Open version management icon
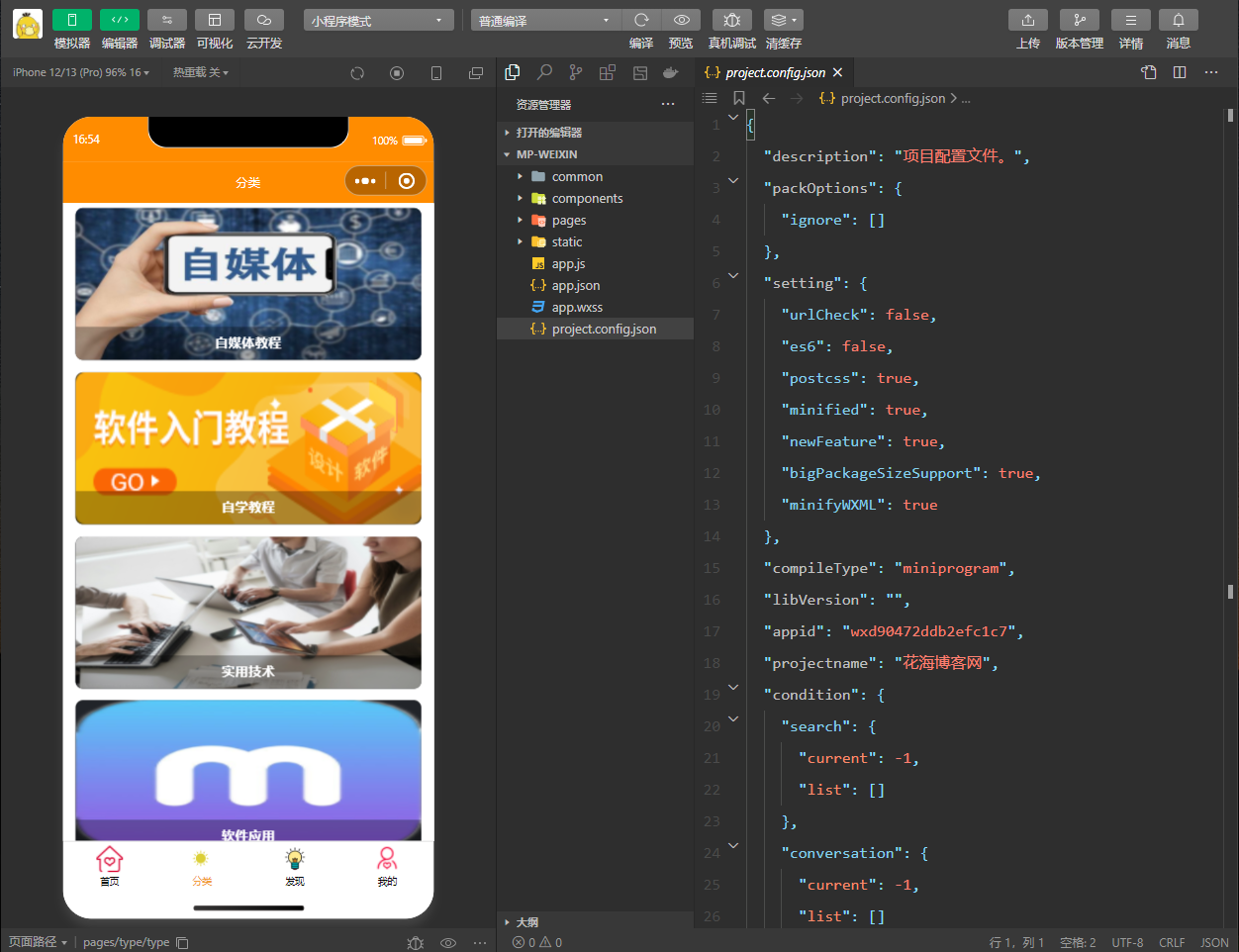This screenshot has width=1239, height=952. coord(1079,20)
